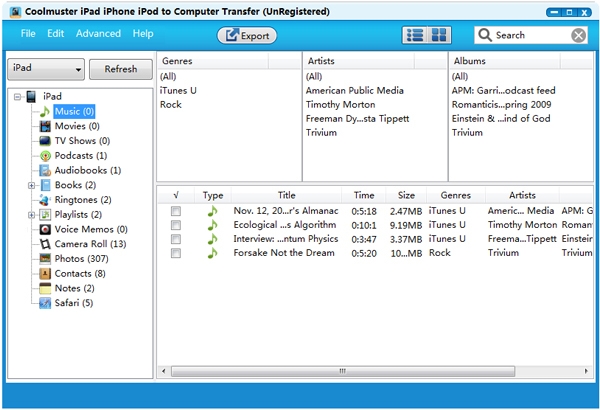The width and height of the screenshot is (600, 410).
Task: Switch to thumbnail grid view mode
Action: [x=439, y=35]
